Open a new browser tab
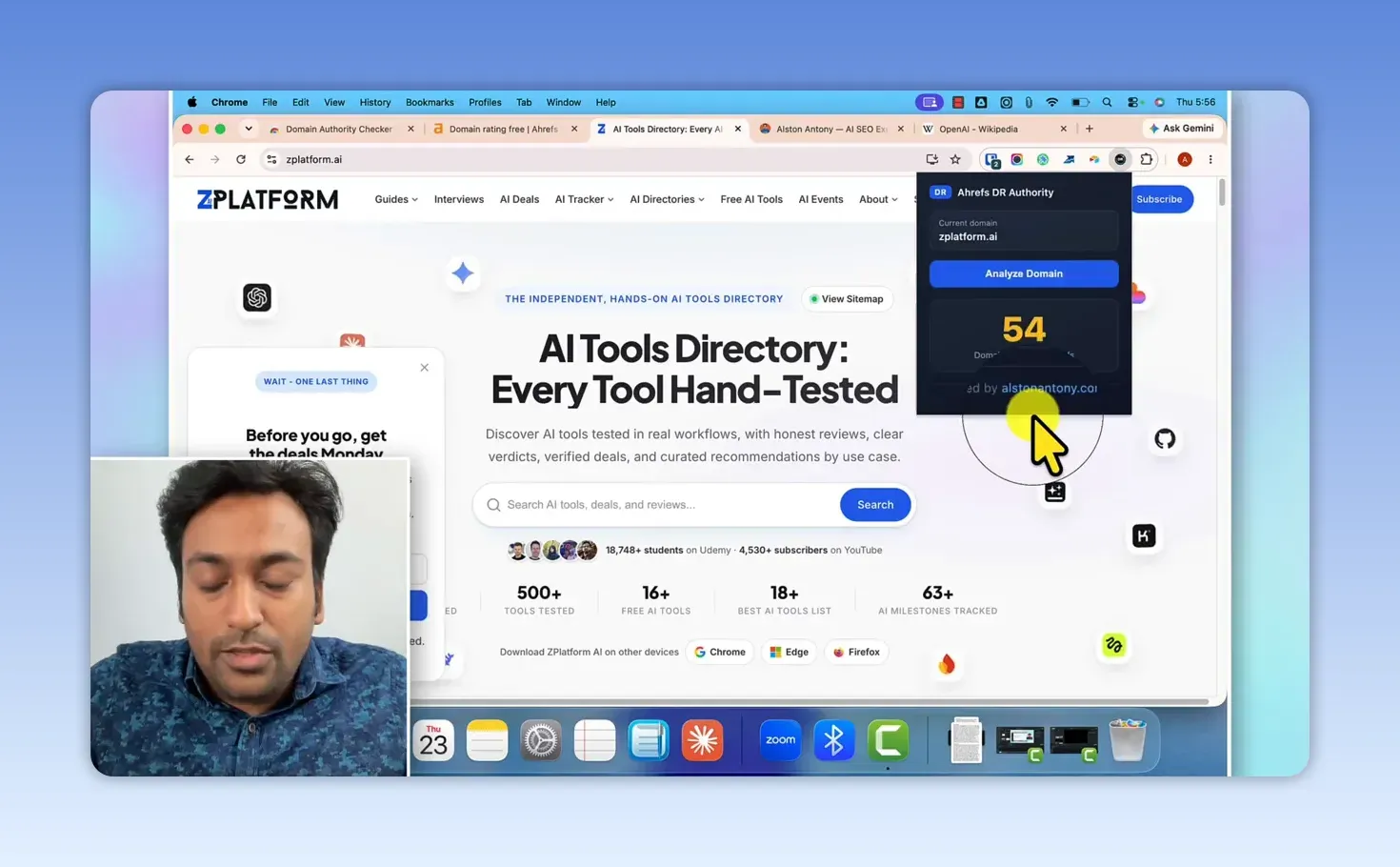Viewport: 1400px width, 867px height. point(1090,129)
